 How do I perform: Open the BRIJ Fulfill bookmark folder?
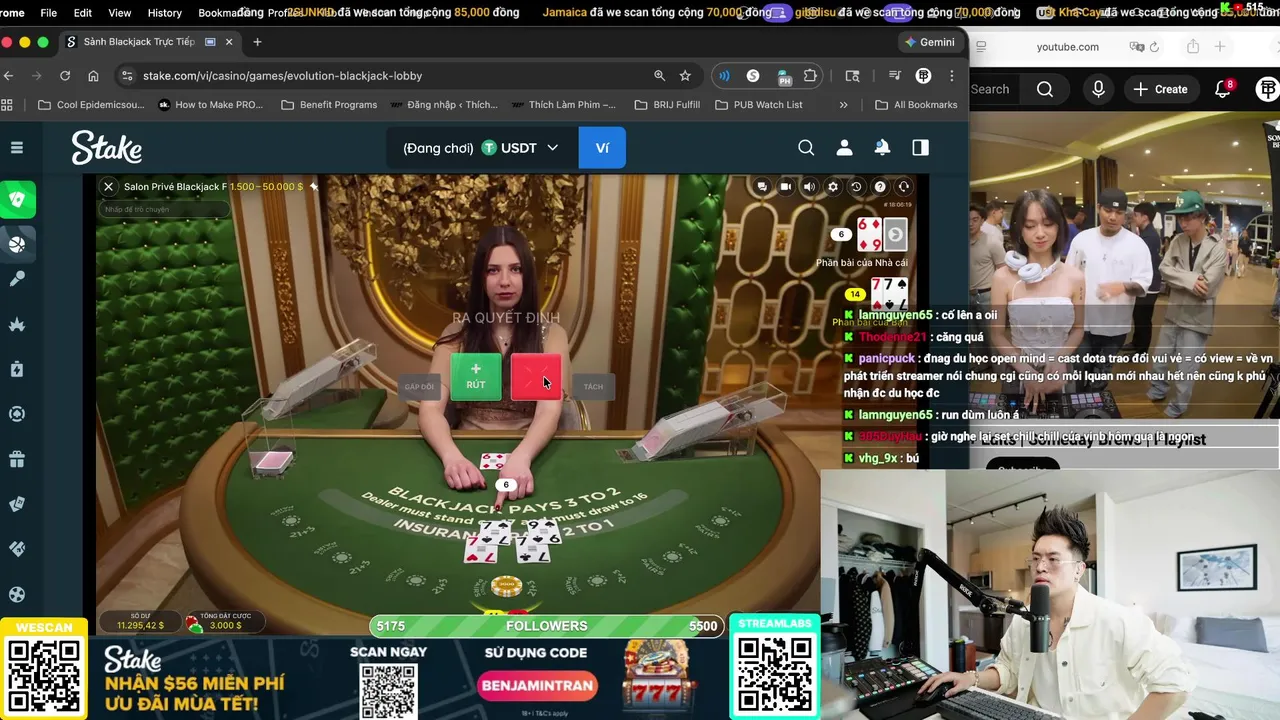tap(667, 105)
